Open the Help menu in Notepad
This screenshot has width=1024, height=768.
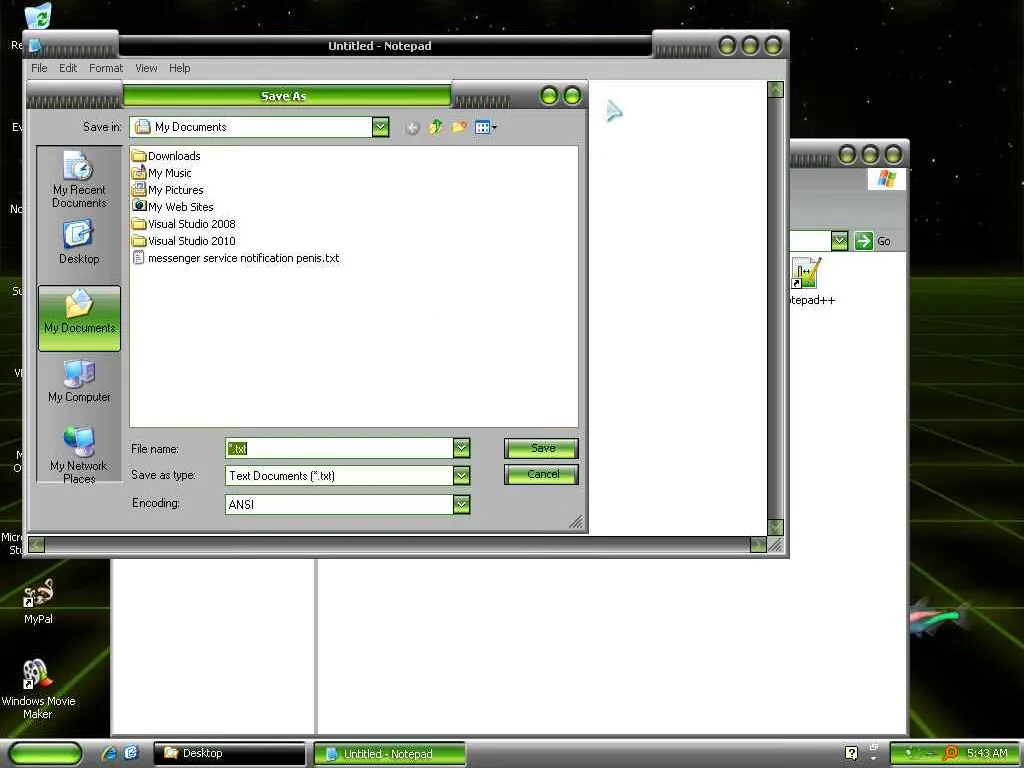[x=180, y=68]
